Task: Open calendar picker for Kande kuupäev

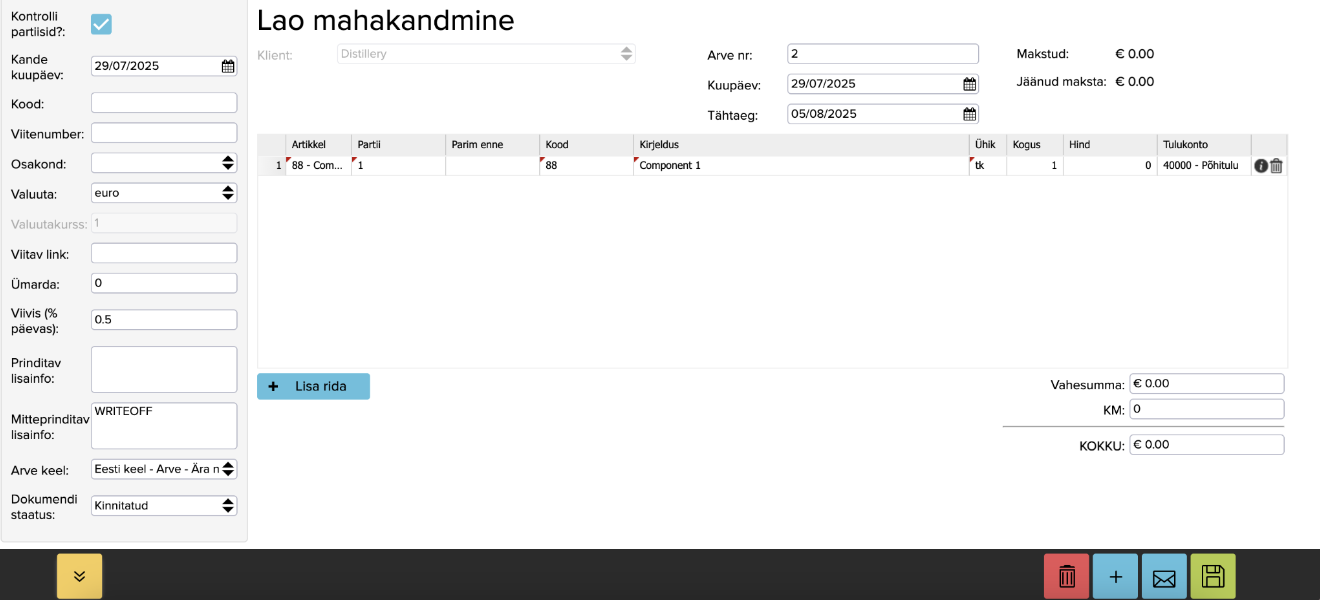Action: pos(228,67)
